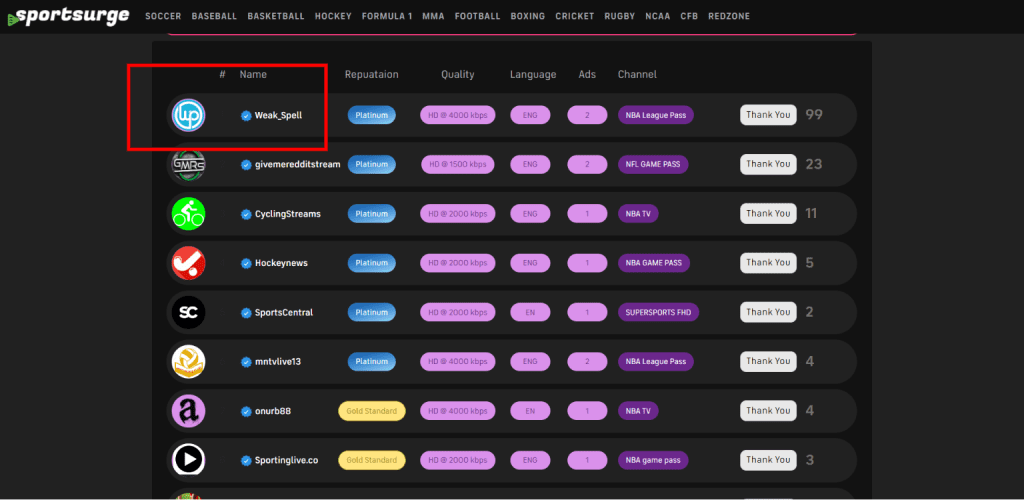Open the CyclingStreams stream link
Screen dimensions: 1024x500
[x=287, y=214]
